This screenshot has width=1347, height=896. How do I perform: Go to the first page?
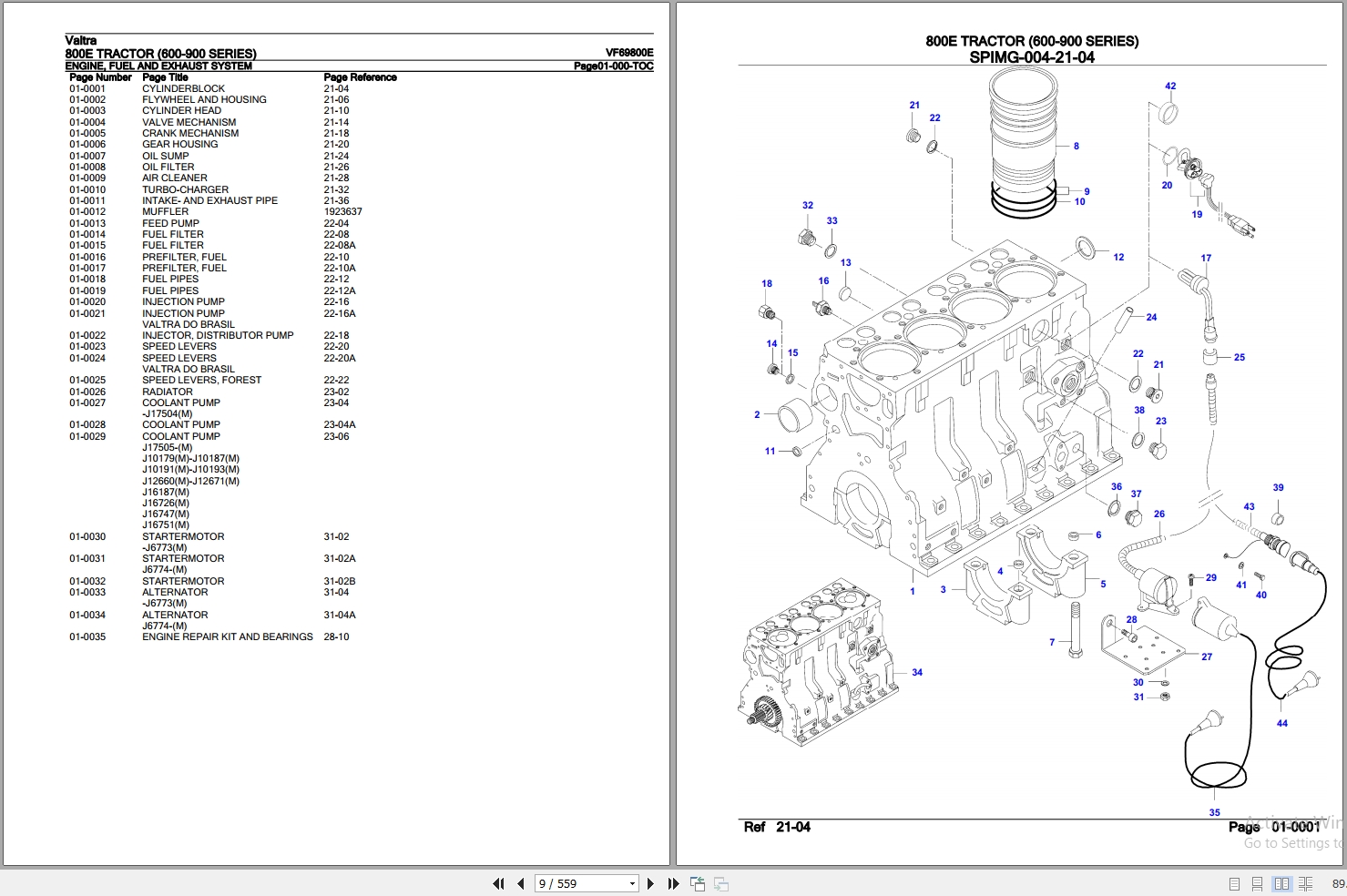click(x=498, y=883)
